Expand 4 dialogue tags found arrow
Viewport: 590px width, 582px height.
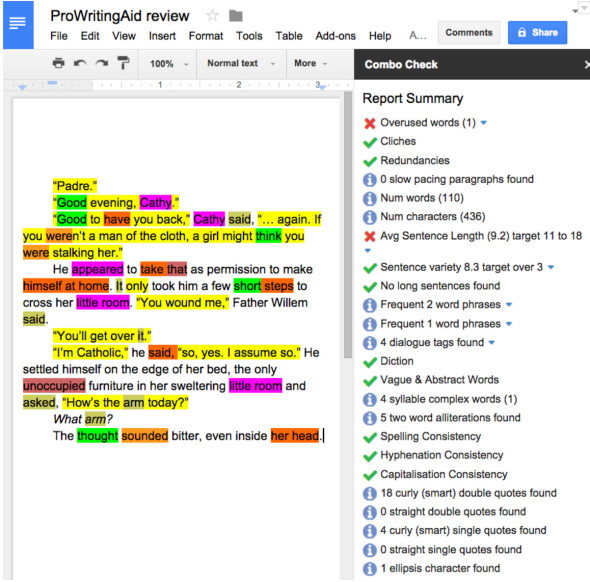[x=491, y=342]
